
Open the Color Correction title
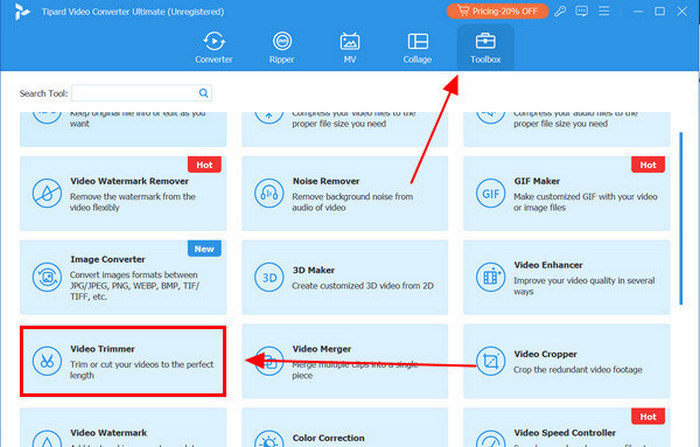tap(329, 438)
